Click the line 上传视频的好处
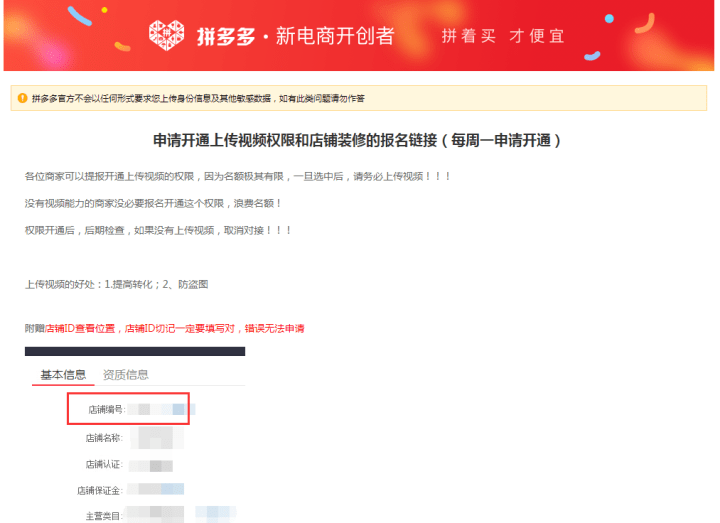The width and height of the screenshot is (720, 523). [x=117, y=284]
